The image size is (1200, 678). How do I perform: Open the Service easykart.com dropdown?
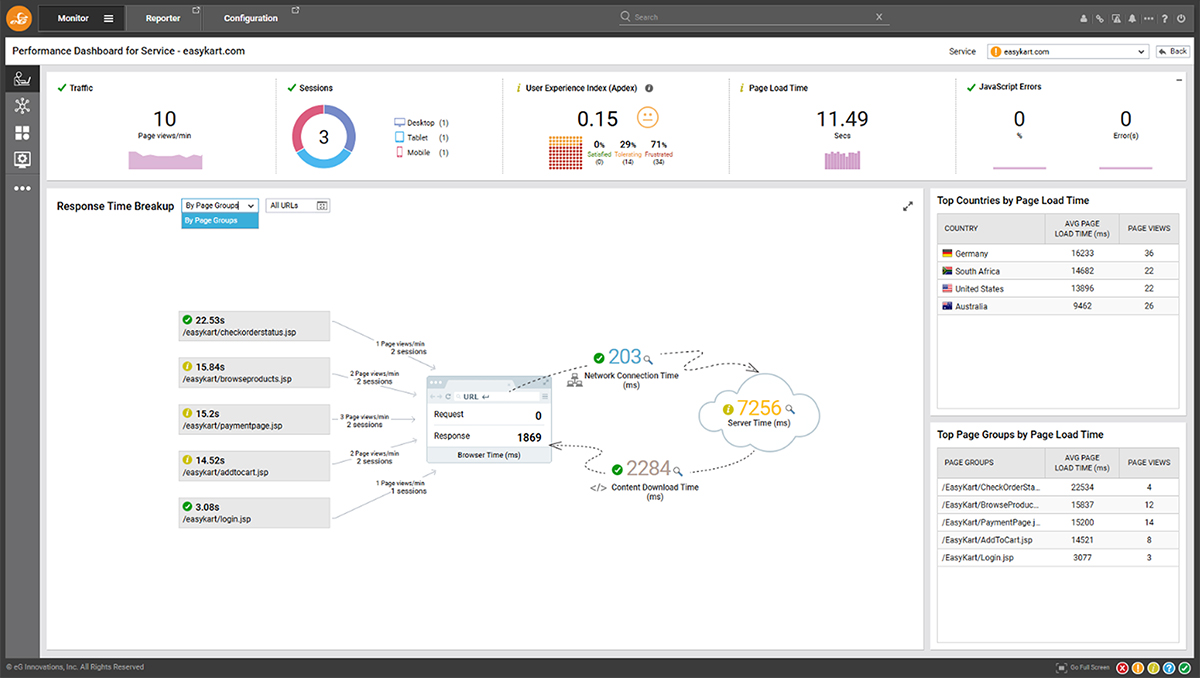[1067, 51]
